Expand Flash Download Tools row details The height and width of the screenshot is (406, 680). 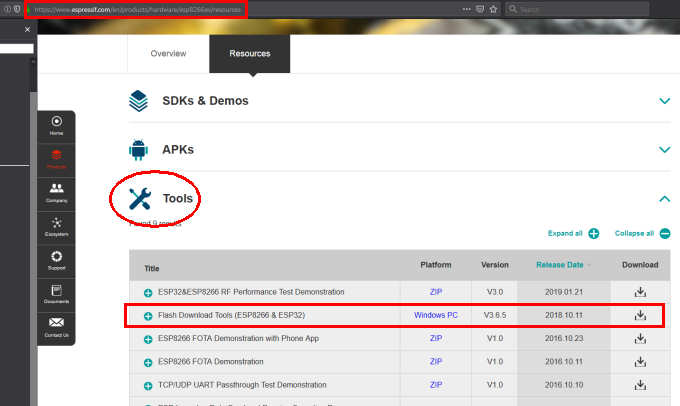tap(148, 316)
